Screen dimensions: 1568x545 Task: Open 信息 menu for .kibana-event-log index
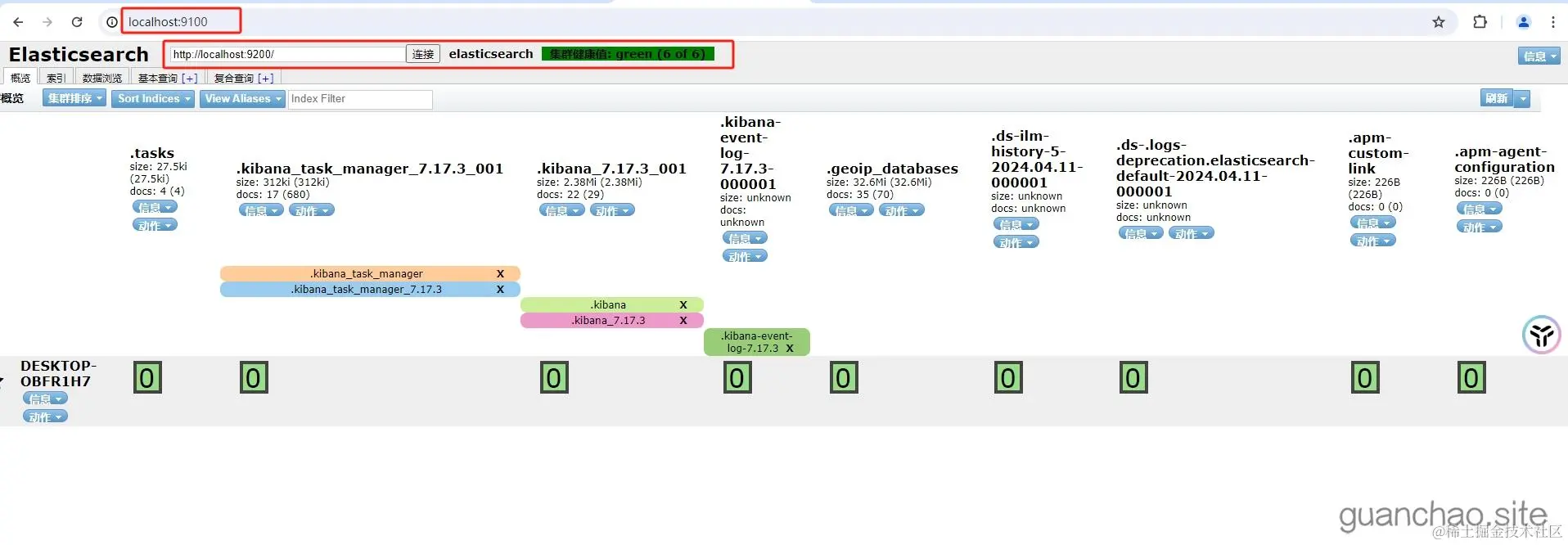click(745, 238)
